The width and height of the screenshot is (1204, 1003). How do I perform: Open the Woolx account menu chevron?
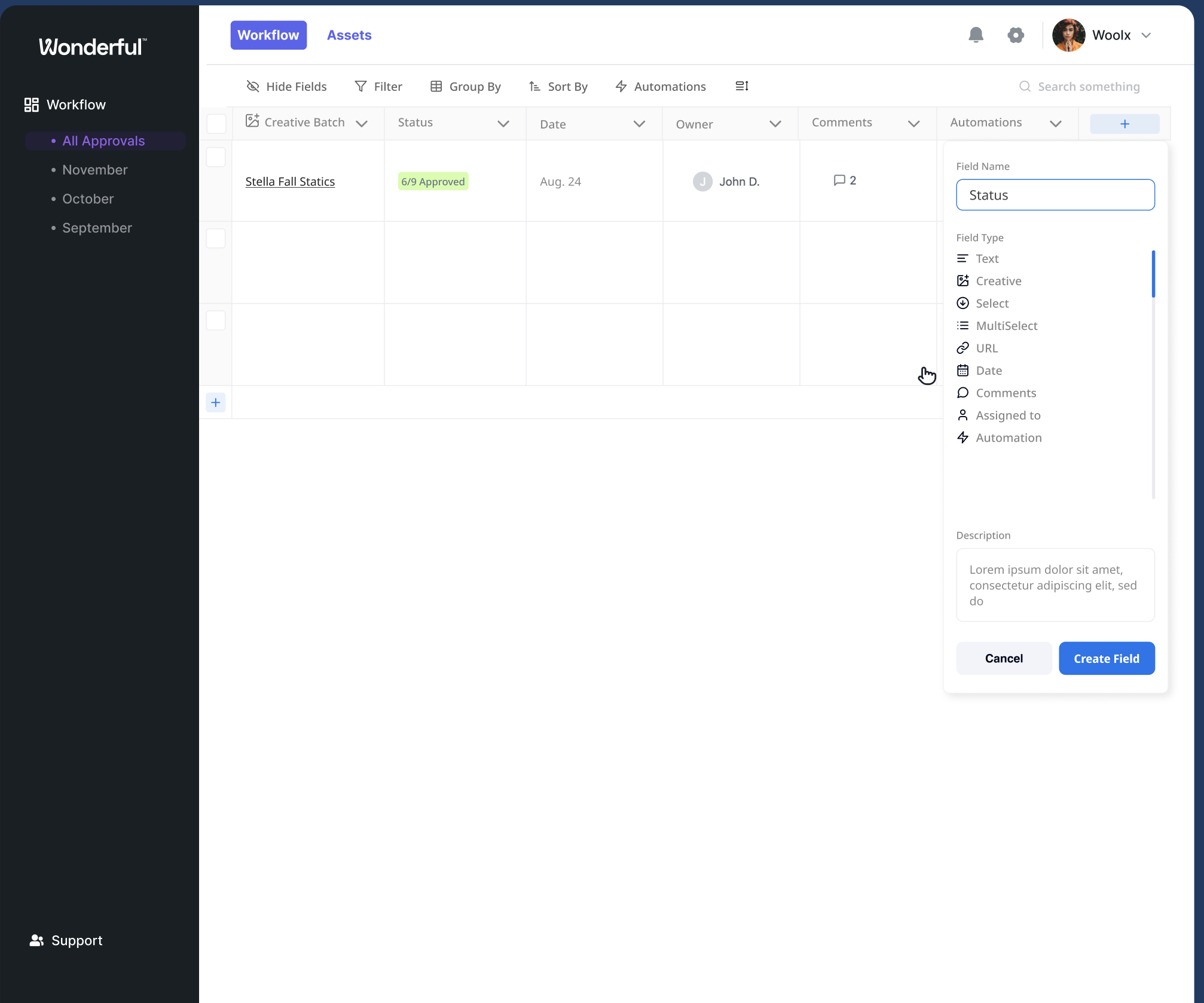pyautogui.click(x=1145, y=35)
